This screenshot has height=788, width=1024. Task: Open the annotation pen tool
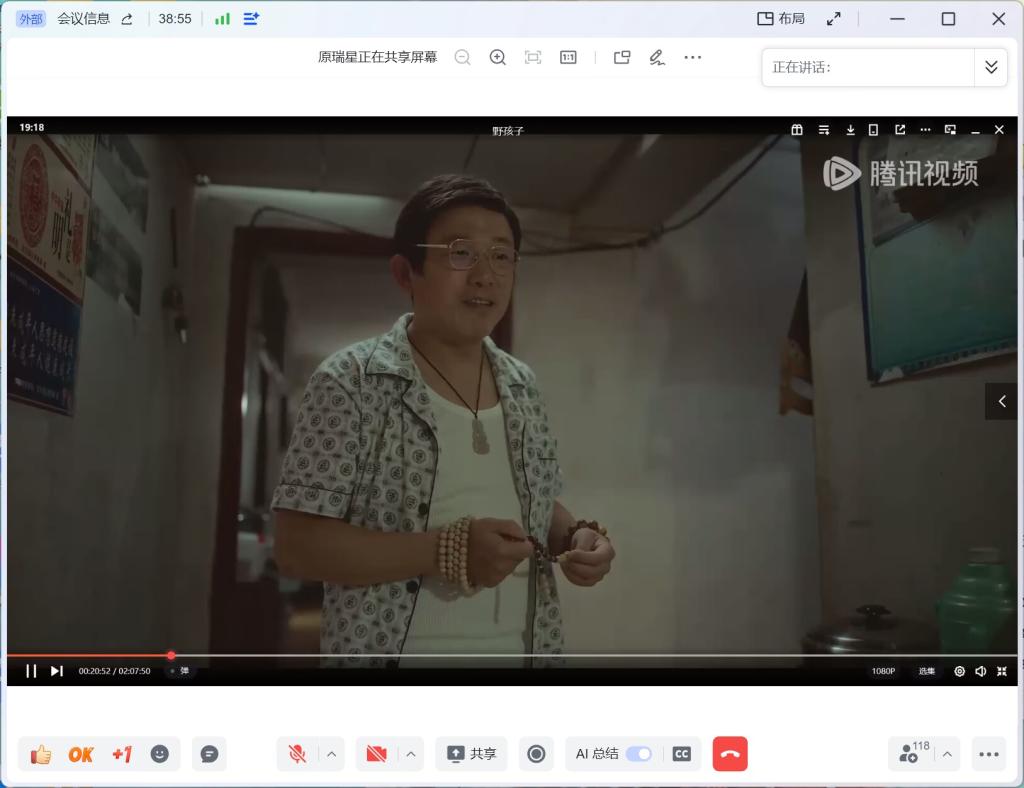click(x=656, y=57)
